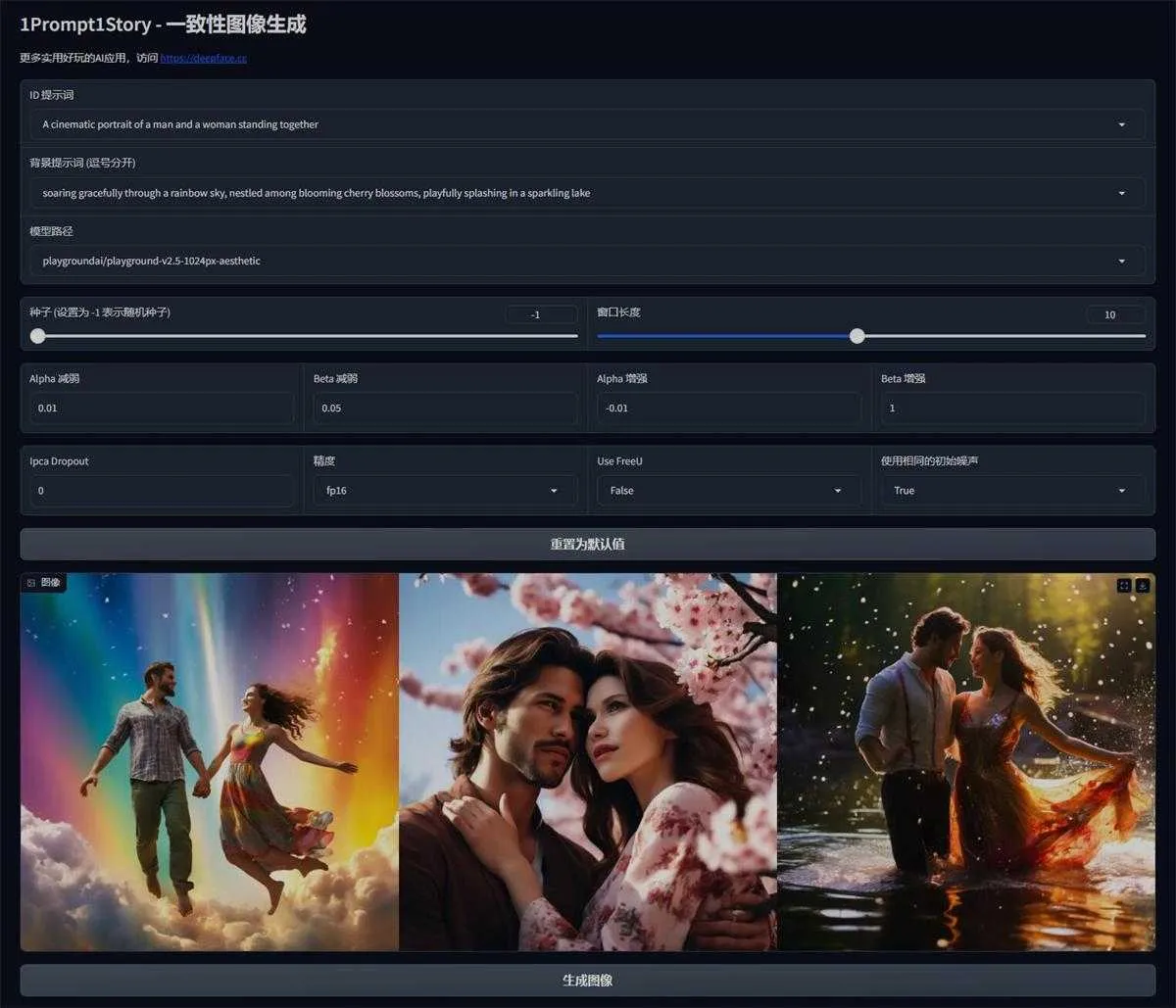Click the 种子 seed slider handle

tap(37, 336)
